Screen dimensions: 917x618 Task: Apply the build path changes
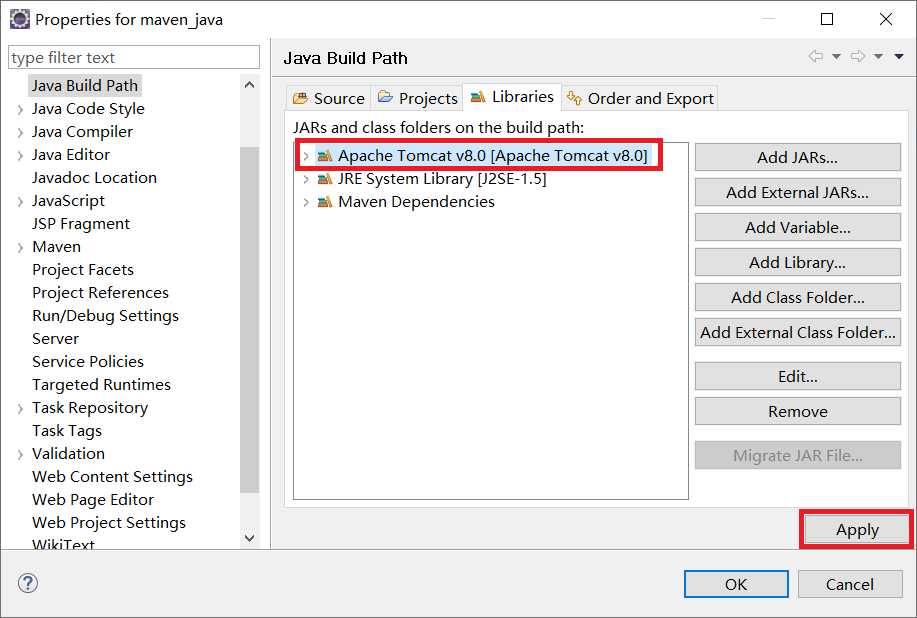tap(857, 530)
